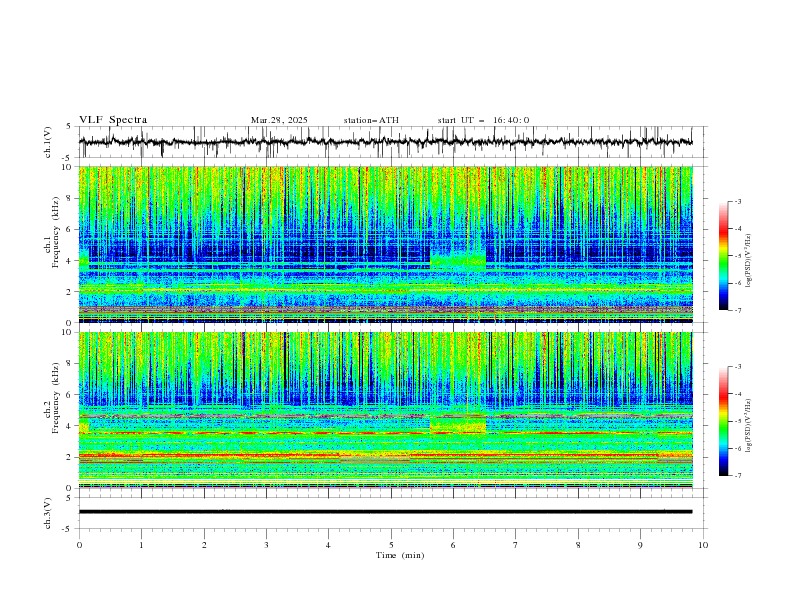Click the ch.1 spectrogram color bar
The width and height of the screenshot is (792, 612).
(x=723, y=256)
